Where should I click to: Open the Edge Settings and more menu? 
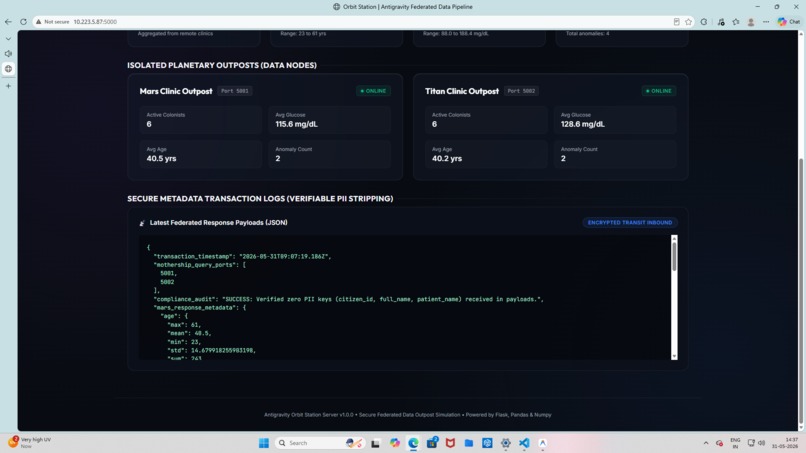click(766, 22)
